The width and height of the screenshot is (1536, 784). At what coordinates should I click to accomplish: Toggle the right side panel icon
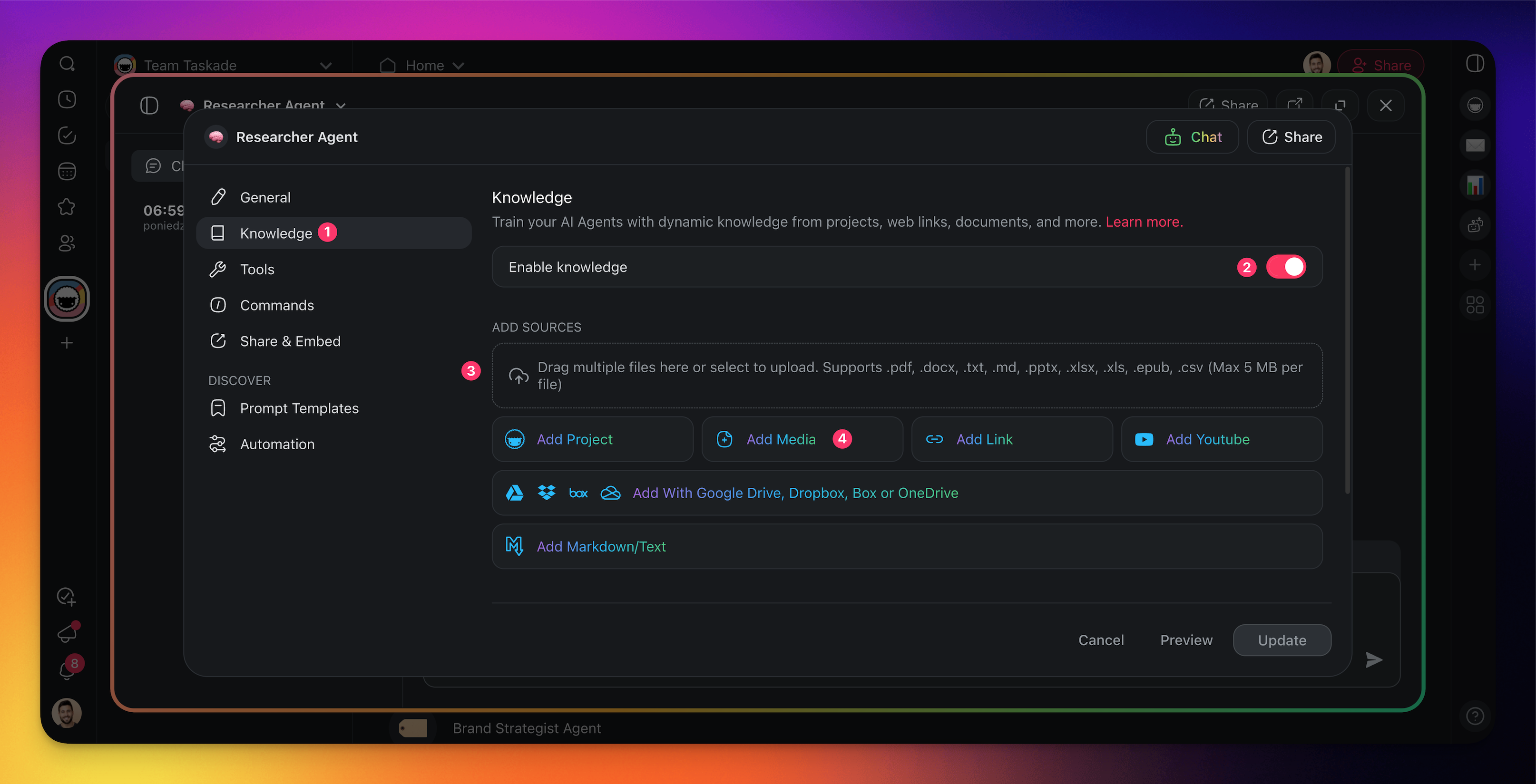point(1475,64)
